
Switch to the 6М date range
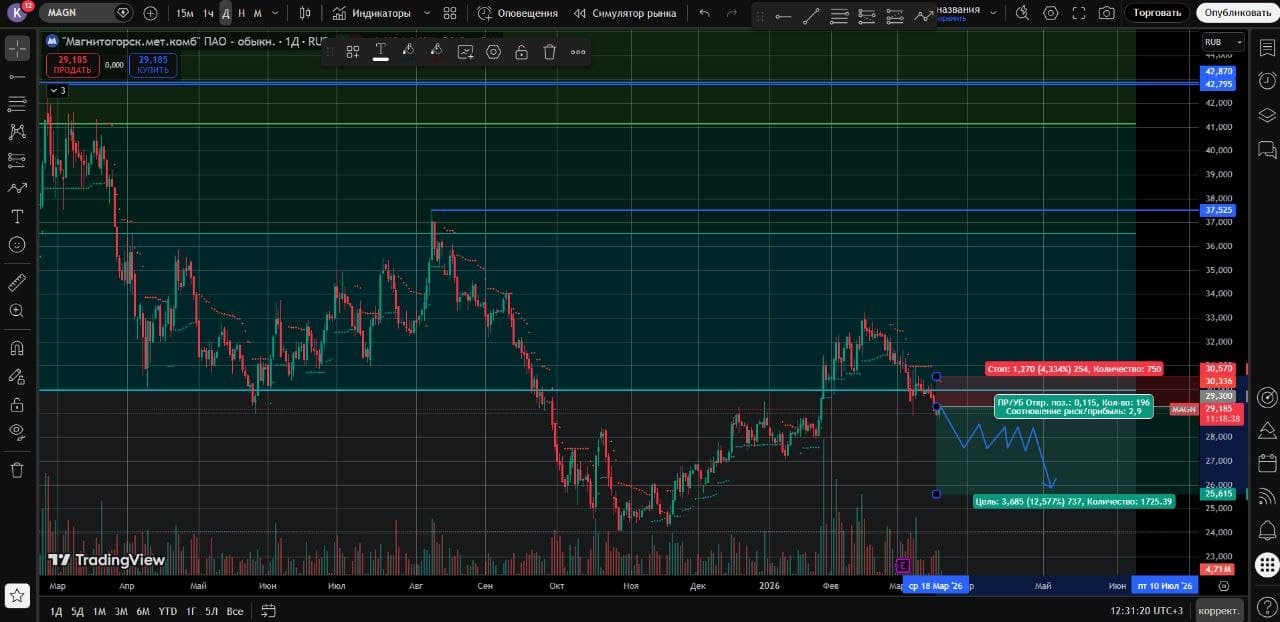point(143,611)
